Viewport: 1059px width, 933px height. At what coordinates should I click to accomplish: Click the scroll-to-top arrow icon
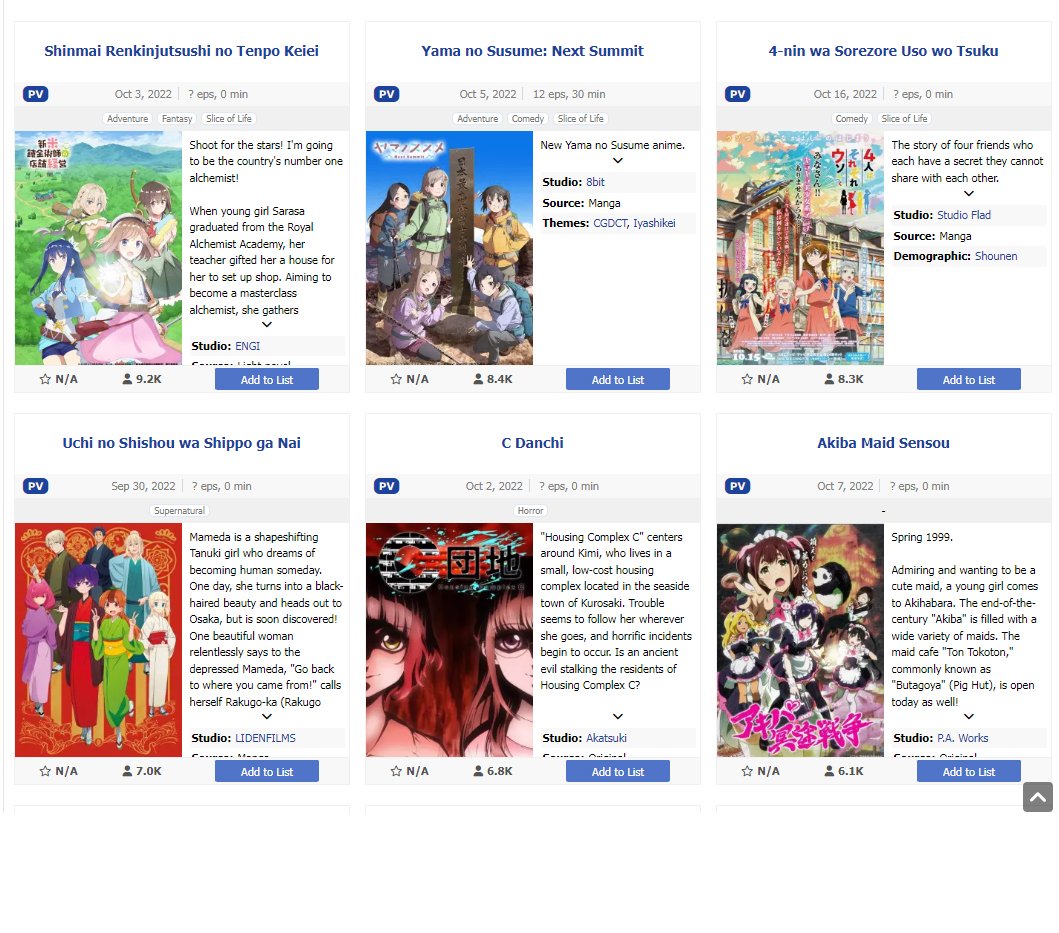coord(1037,797)
